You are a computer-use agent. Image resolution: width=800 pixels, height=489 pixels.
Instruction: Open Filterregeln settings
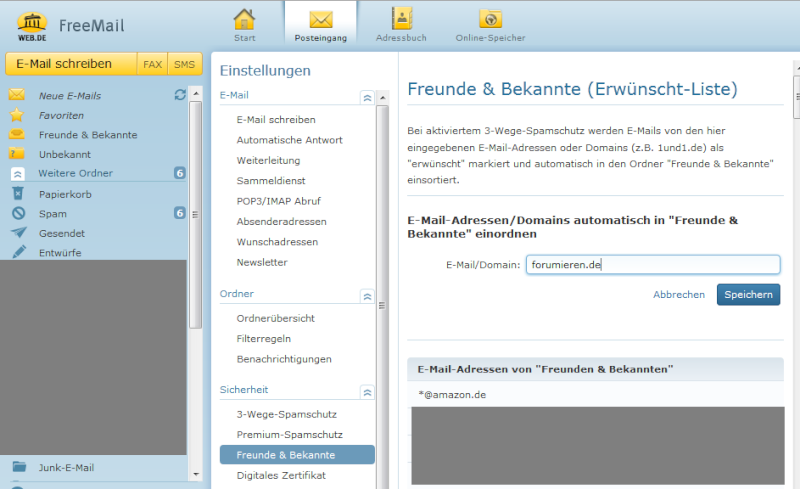pos(264,339)
